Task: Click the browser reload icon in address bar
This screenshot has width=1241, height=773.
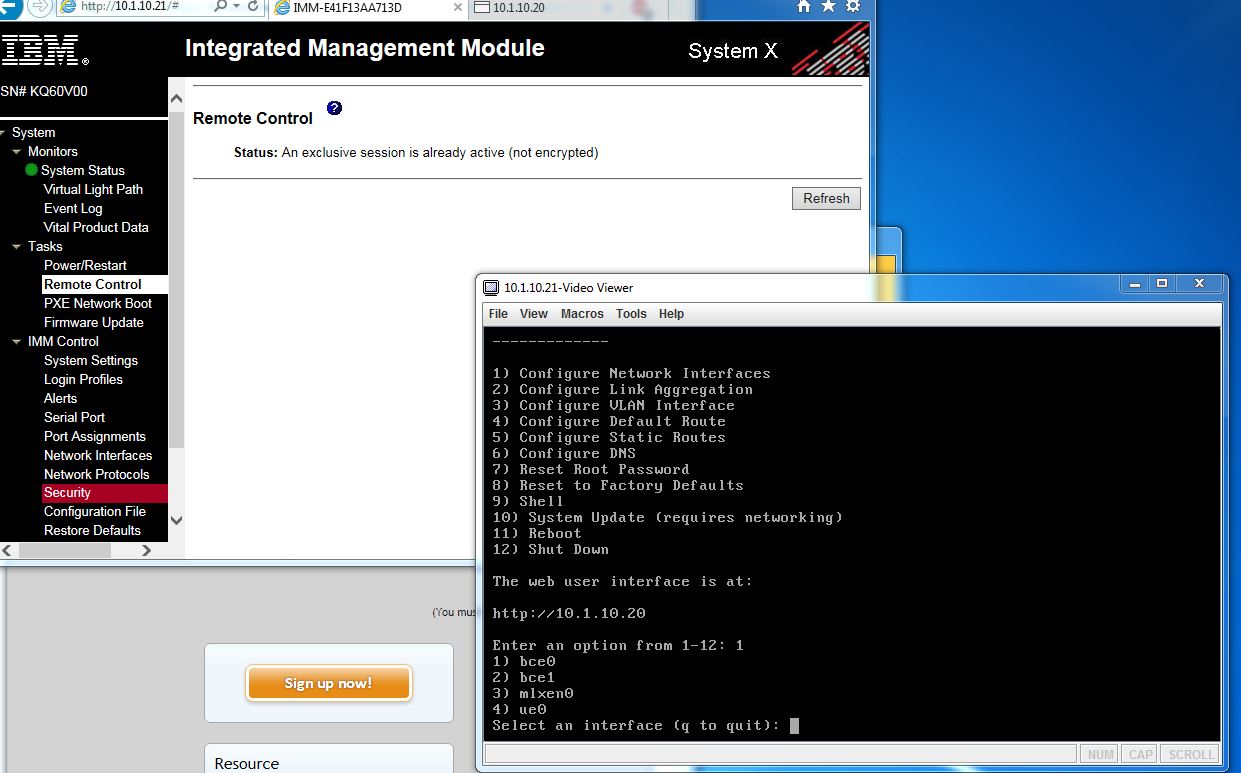Action: 253,7
